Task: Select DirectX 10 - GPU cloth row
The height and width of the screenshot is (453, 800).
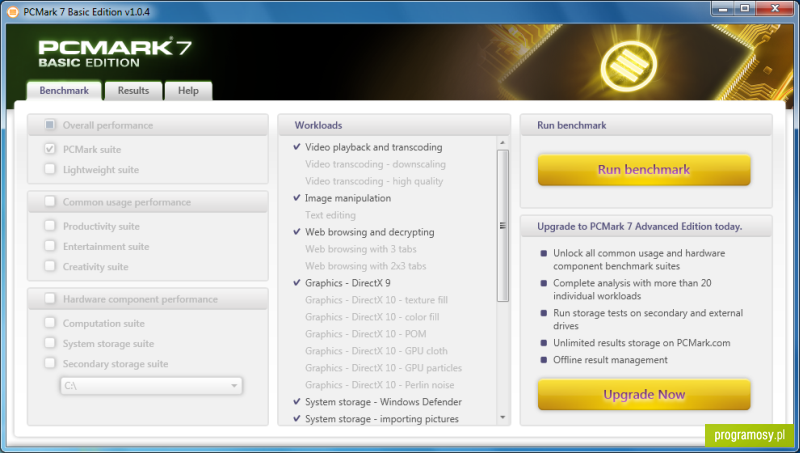Action: (x=376, y=351)
